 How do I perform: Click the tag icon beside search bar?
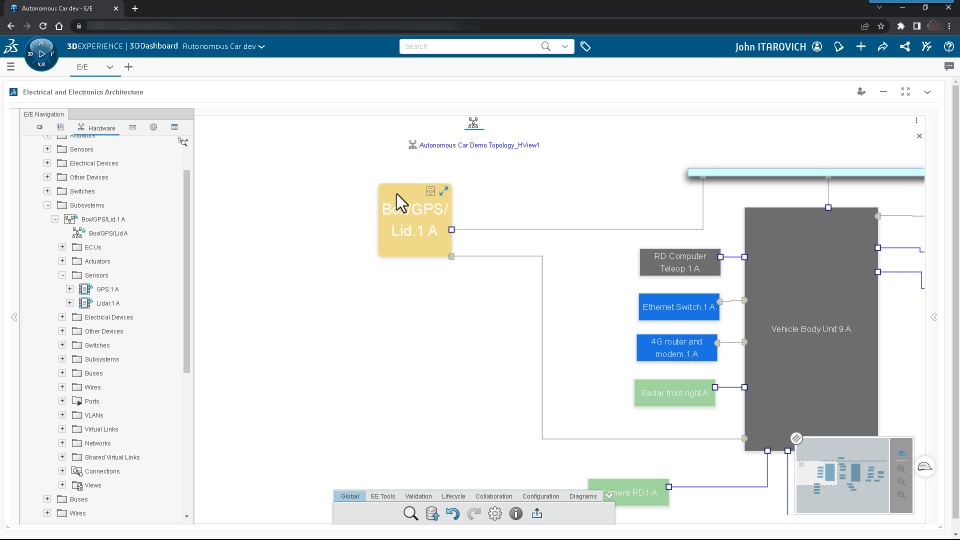click(585, 47)
